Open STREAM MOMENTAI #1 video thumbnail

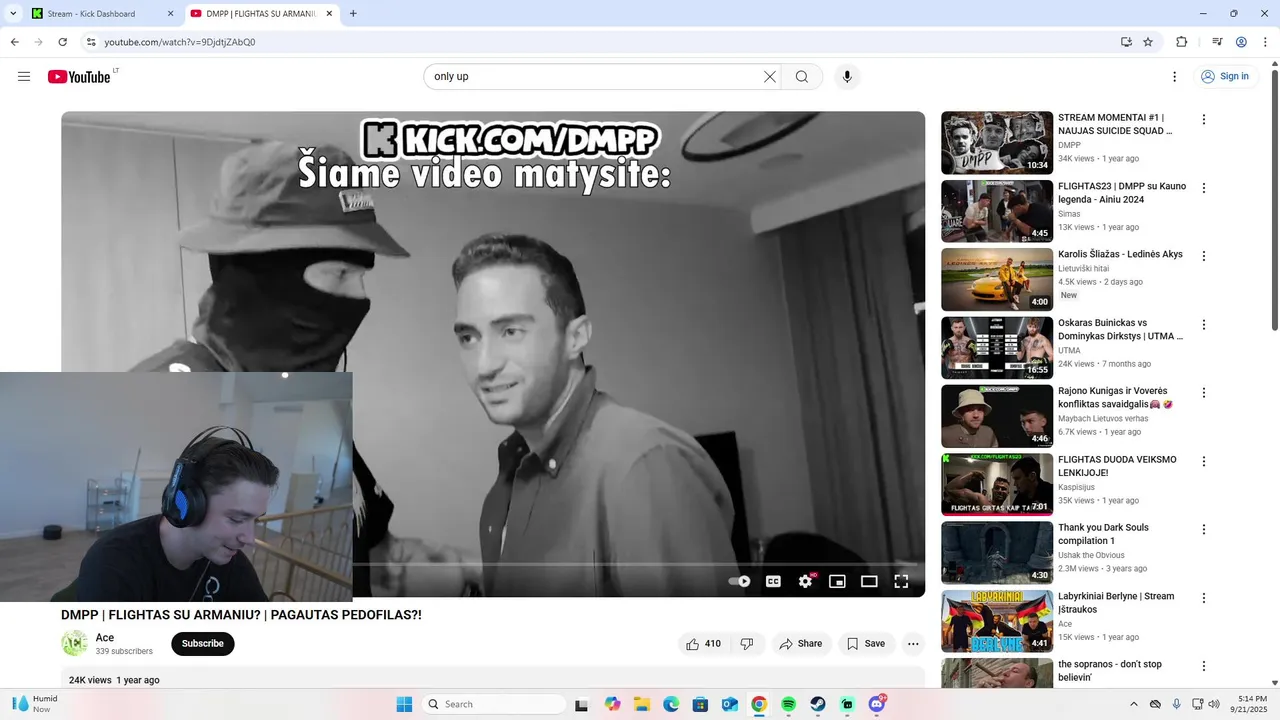997,143
